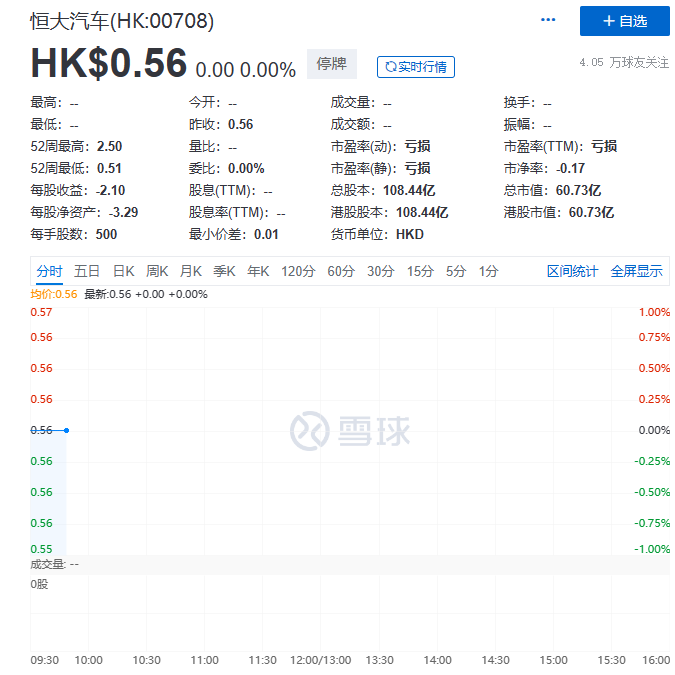
Task: Click the 52周最高 value 2.50
Action: (x=109, y=146)
